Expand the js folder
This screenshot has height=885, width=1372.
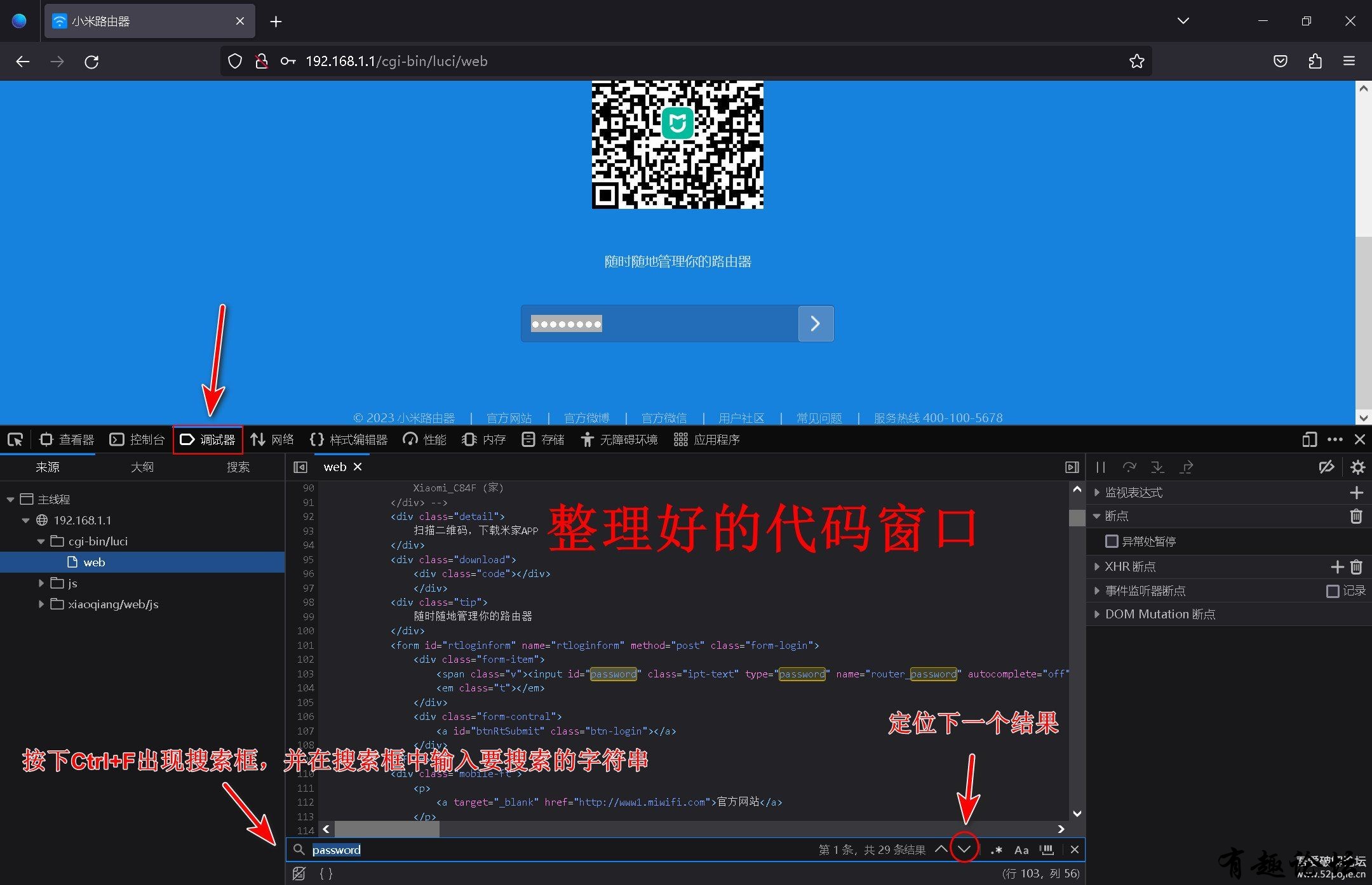coord(41,583)
